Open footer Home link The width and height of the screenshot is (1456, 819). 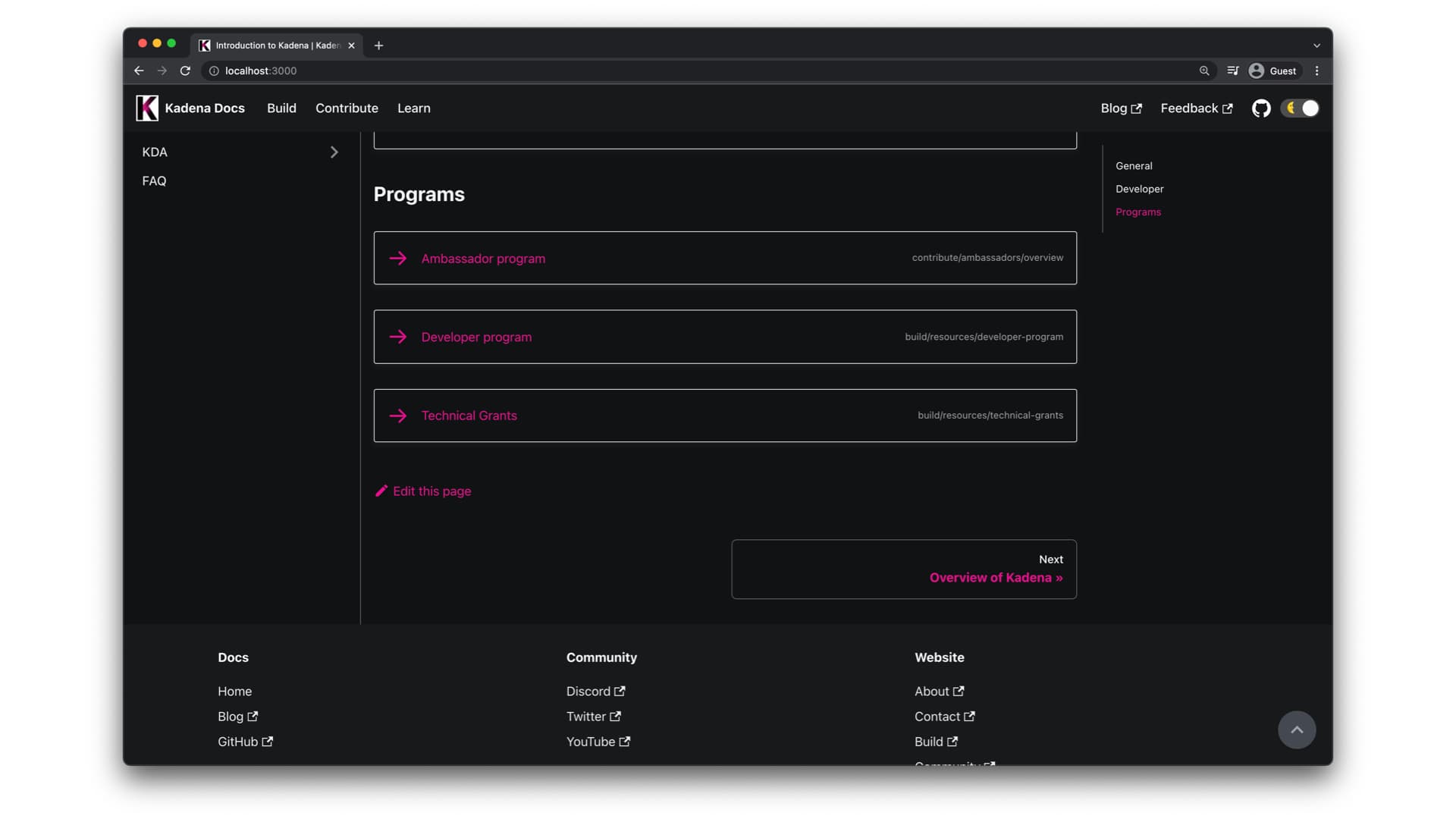[x=234, y=692]
